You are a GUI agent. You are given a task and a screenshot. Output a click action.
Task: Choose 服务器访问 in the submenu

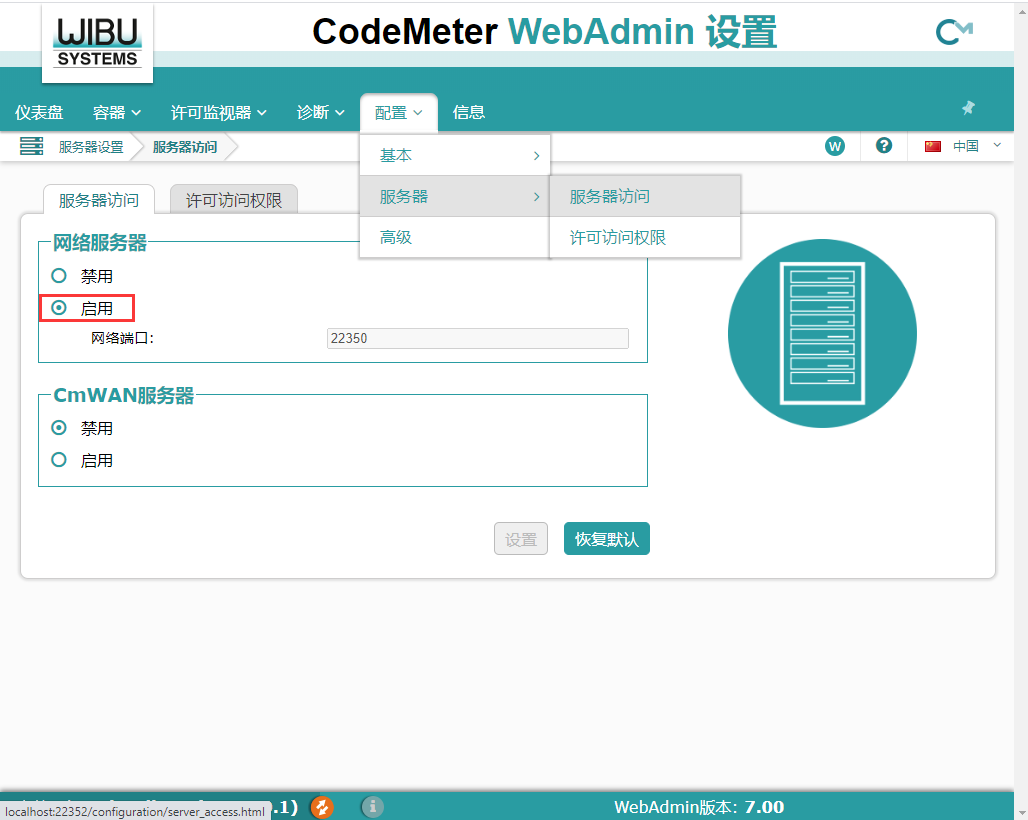click(645, 196)
